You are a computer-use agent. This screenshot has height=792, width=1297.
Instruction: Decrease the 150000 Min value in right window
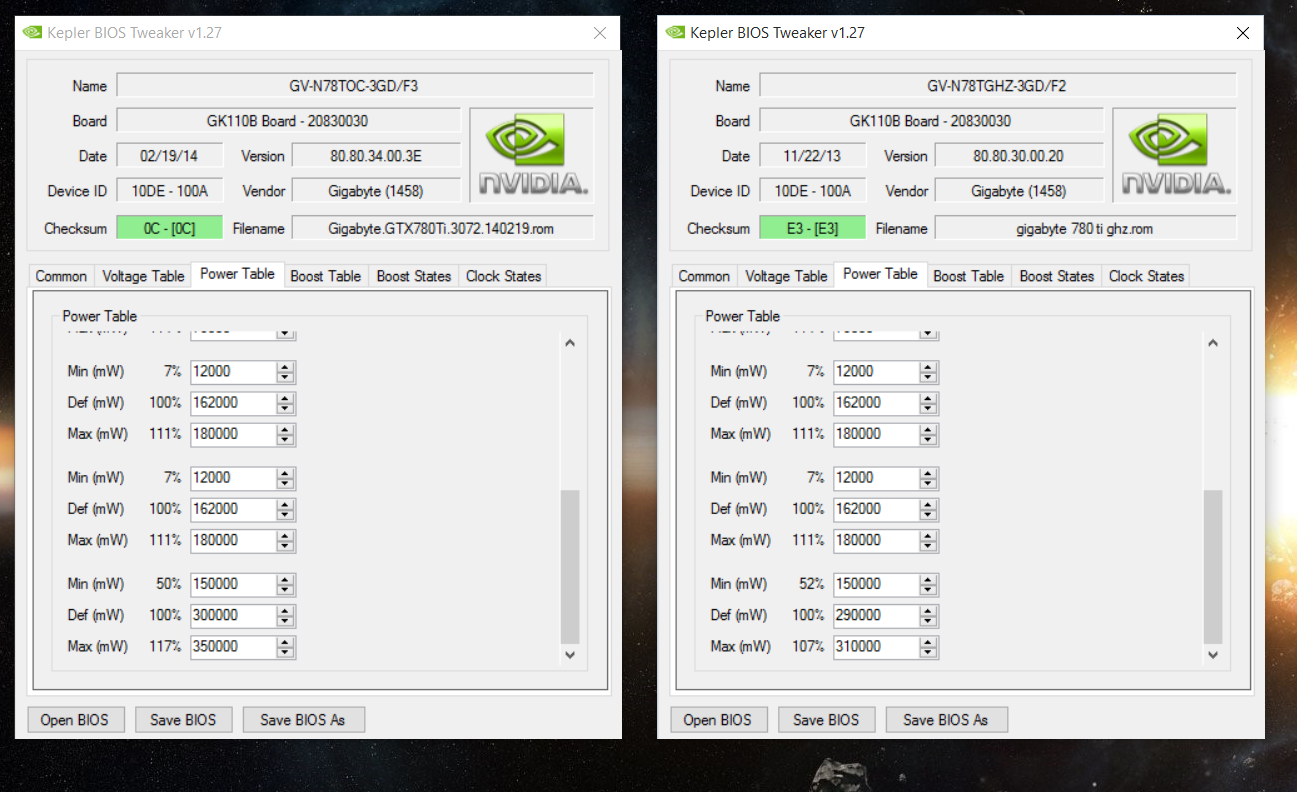click(928, 589)
